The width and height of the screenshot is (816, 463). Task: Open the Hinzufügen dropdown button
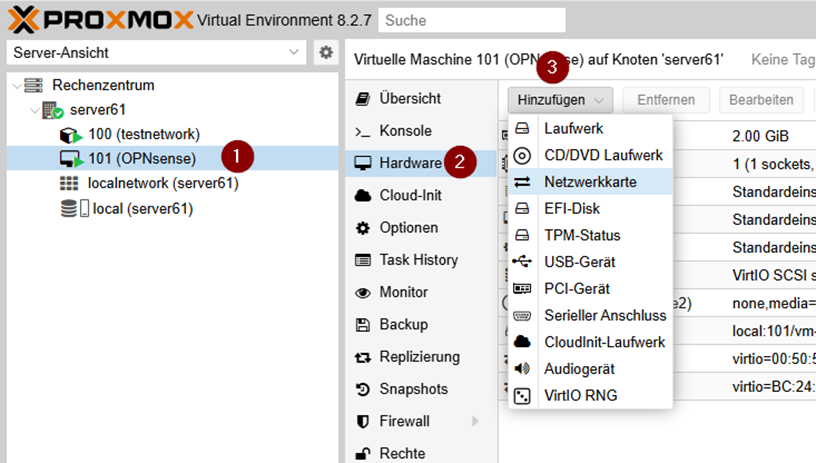pyautogui.click(x=560, y=100)
